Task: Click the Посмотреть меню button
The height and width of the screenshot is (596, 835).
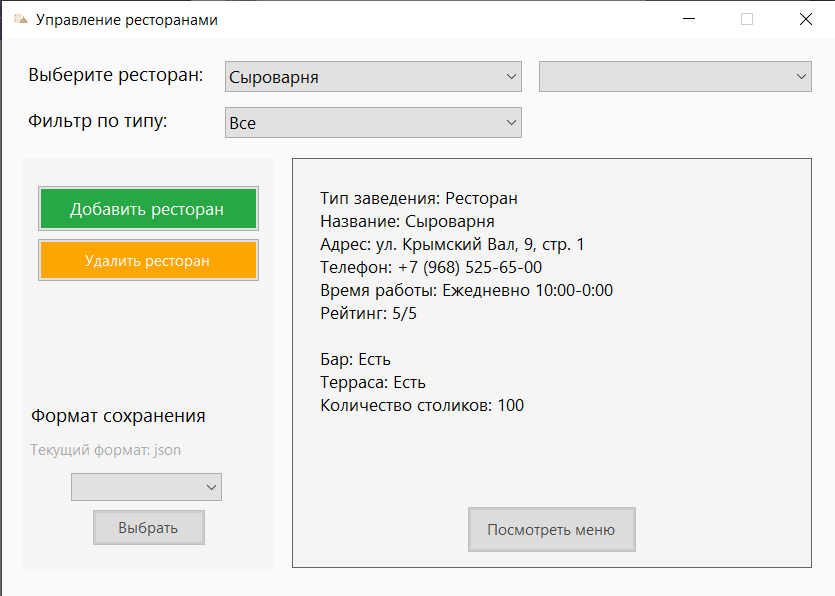Action: pos(552,529)
